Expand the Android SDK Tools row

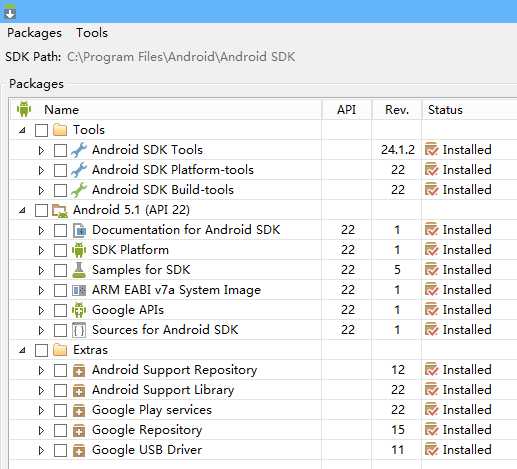41,150
